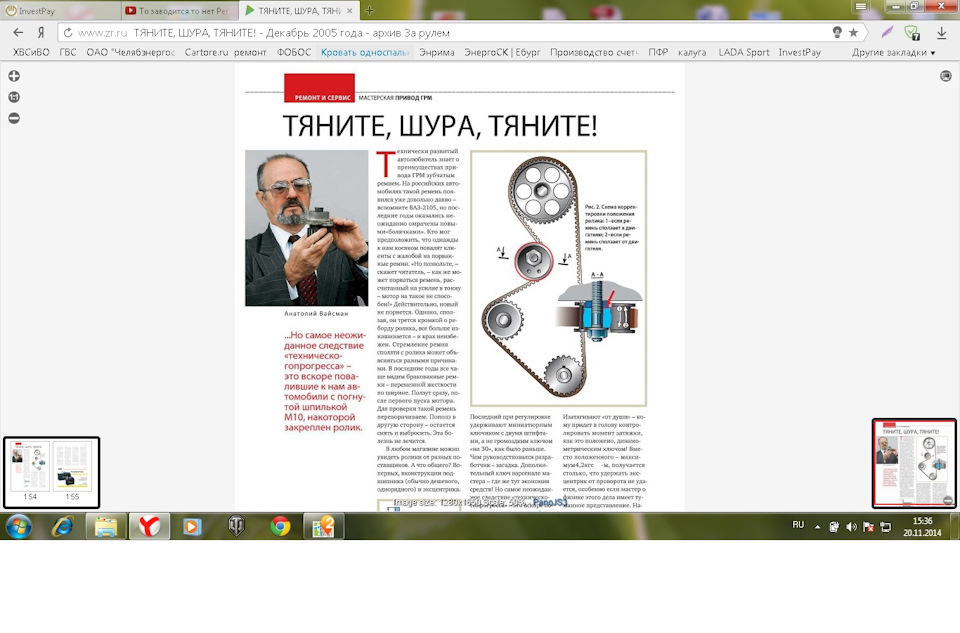Click the zoom in plus icon

point(14,76)
